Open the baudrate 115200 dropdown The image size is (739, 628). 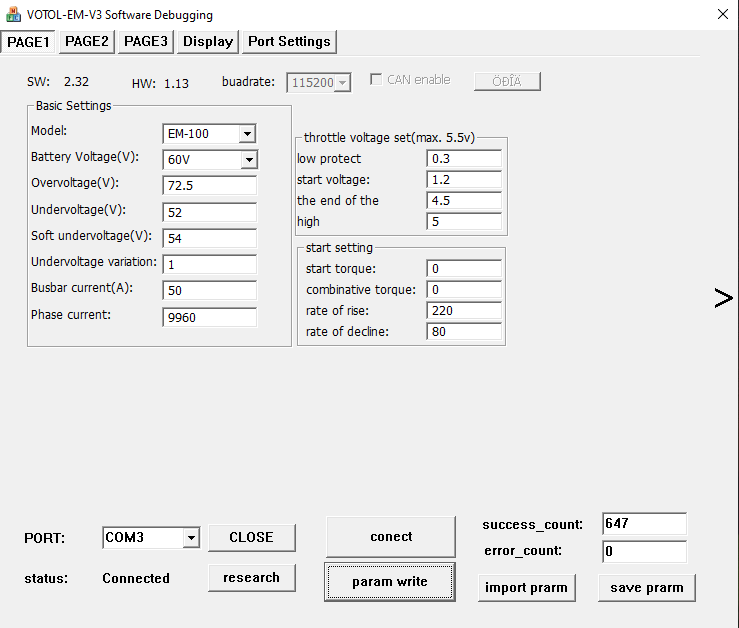point(343,83)
